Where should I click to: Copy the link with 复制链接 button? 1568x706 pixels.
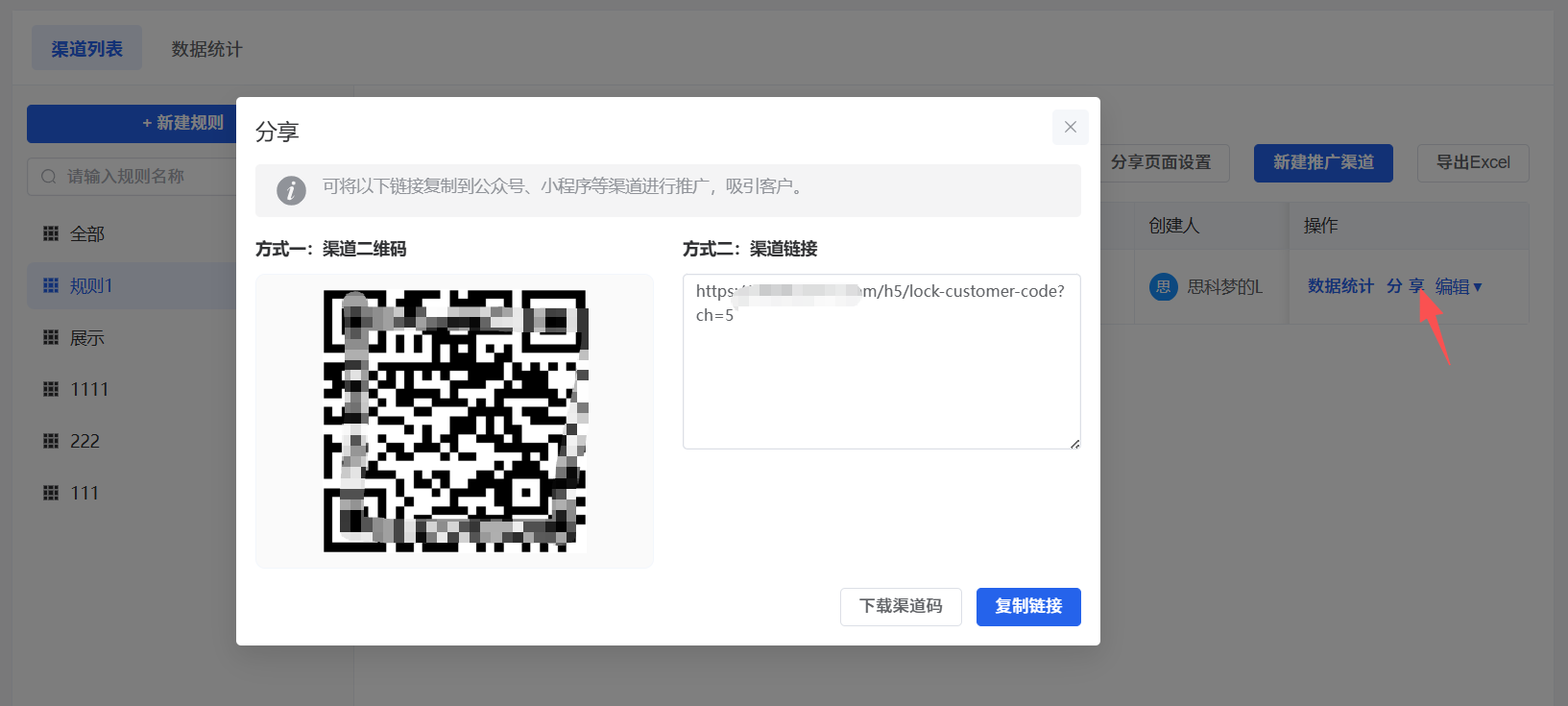coord(1028,607)
